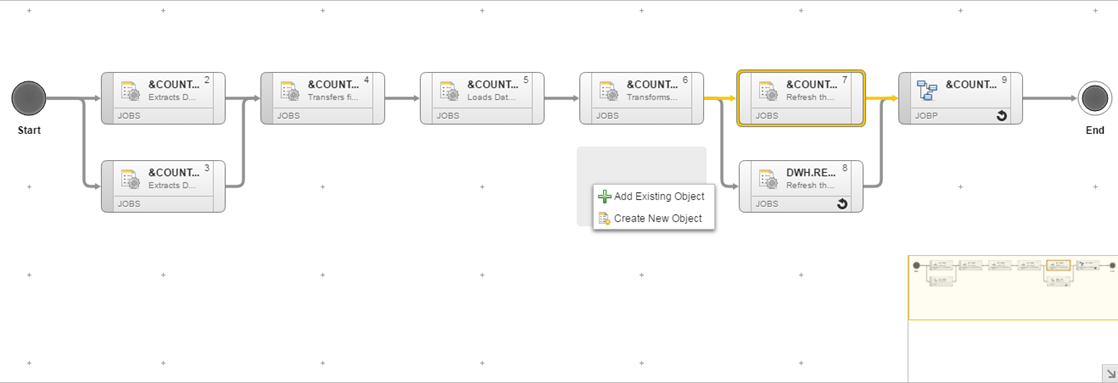Click the End node circle

pos(1094,98)
